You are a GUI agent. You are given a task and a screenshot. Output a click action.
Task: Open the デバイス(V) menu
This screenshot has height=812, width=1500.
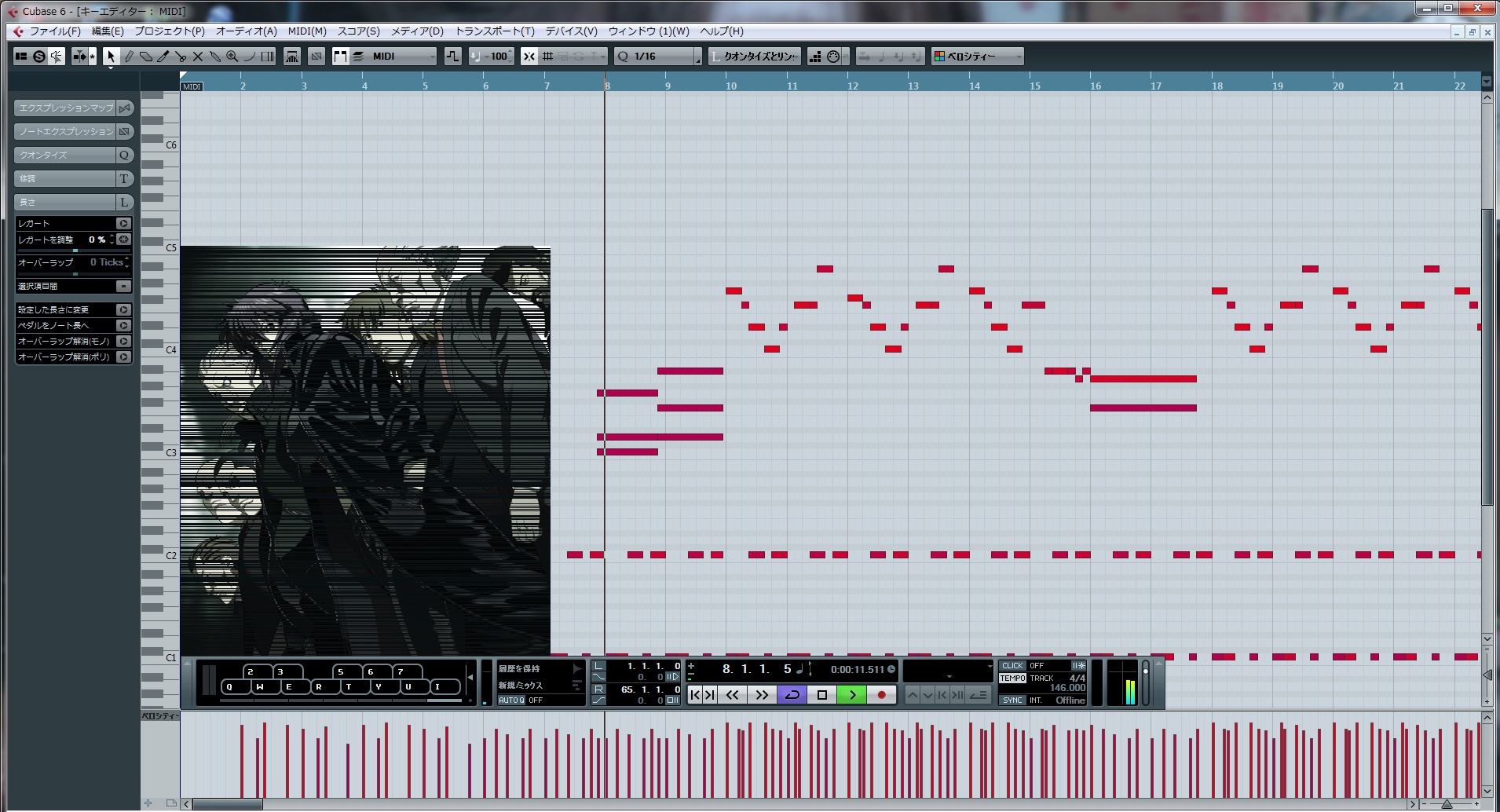pyautogui.click(x=572, y=31)
